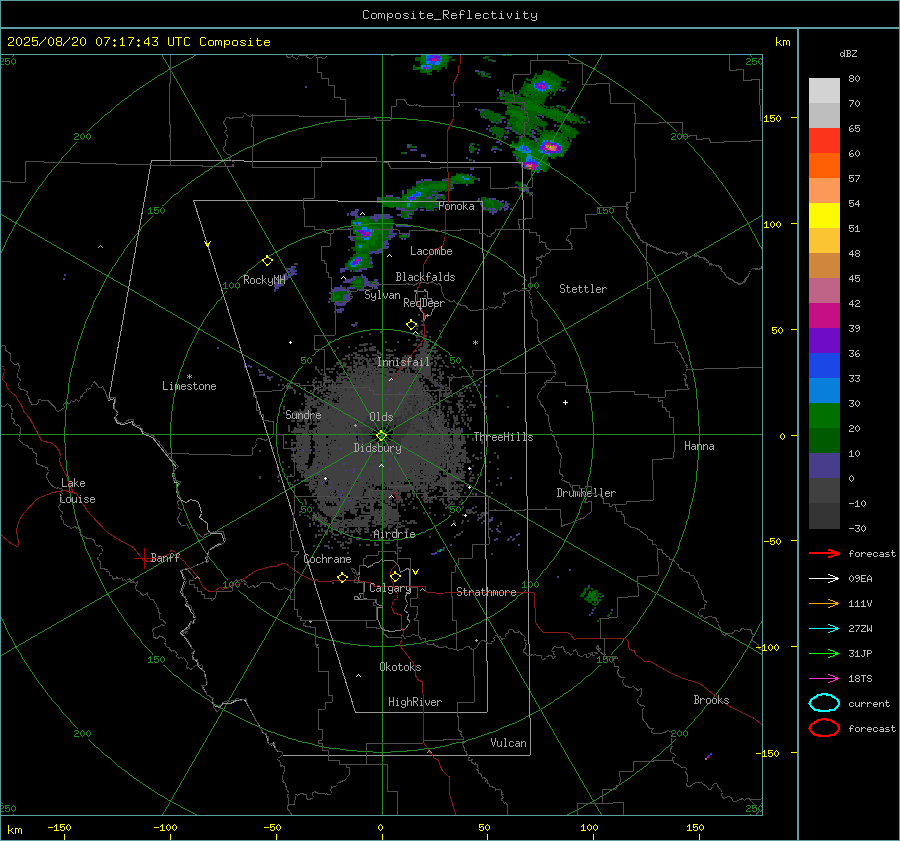Click the Drumheller label
The image size is (900, 841).
[x=586, y=493]
